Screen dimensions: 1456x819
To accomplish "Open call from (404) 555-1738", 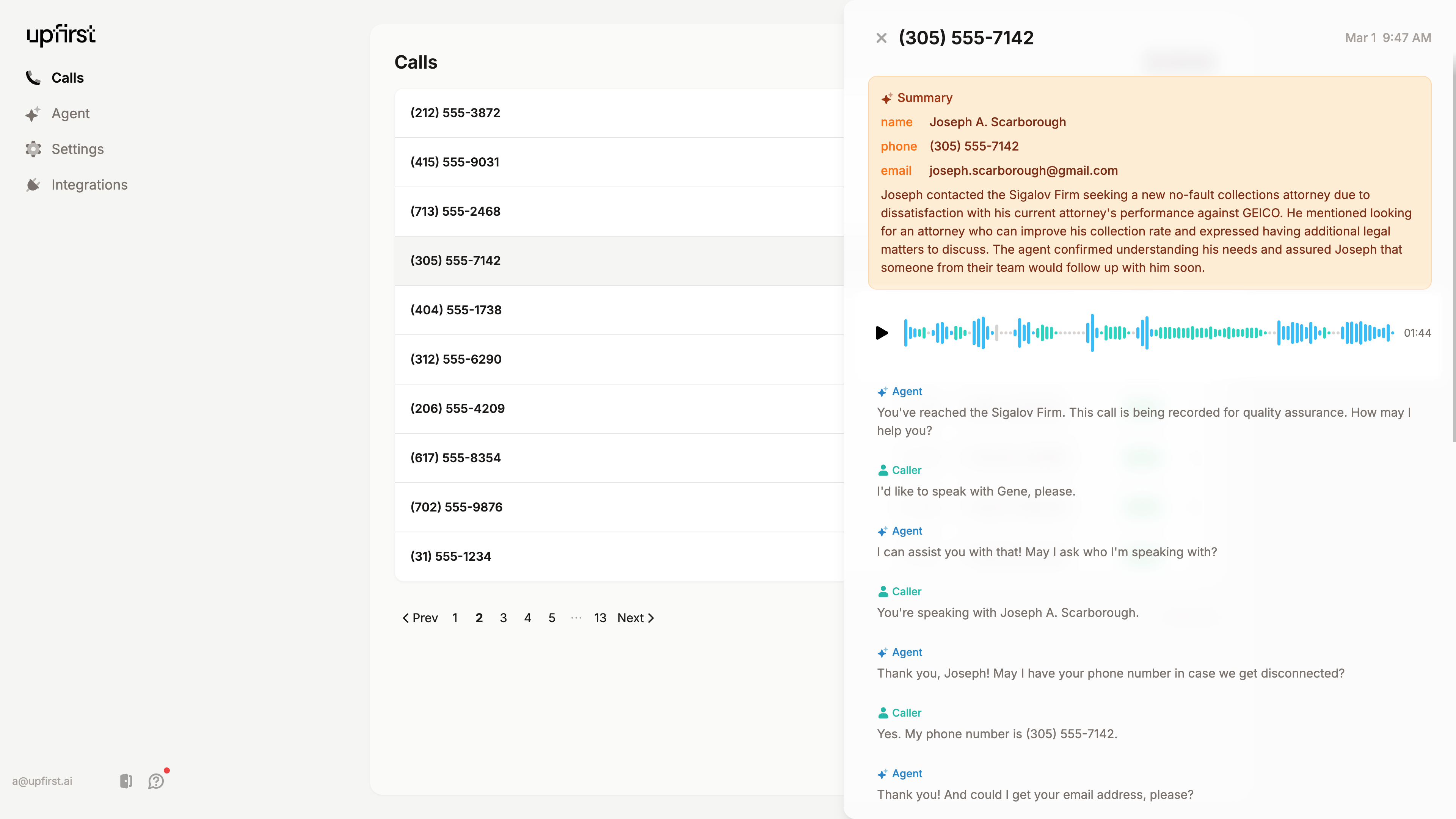I will (x=456, y=310).
